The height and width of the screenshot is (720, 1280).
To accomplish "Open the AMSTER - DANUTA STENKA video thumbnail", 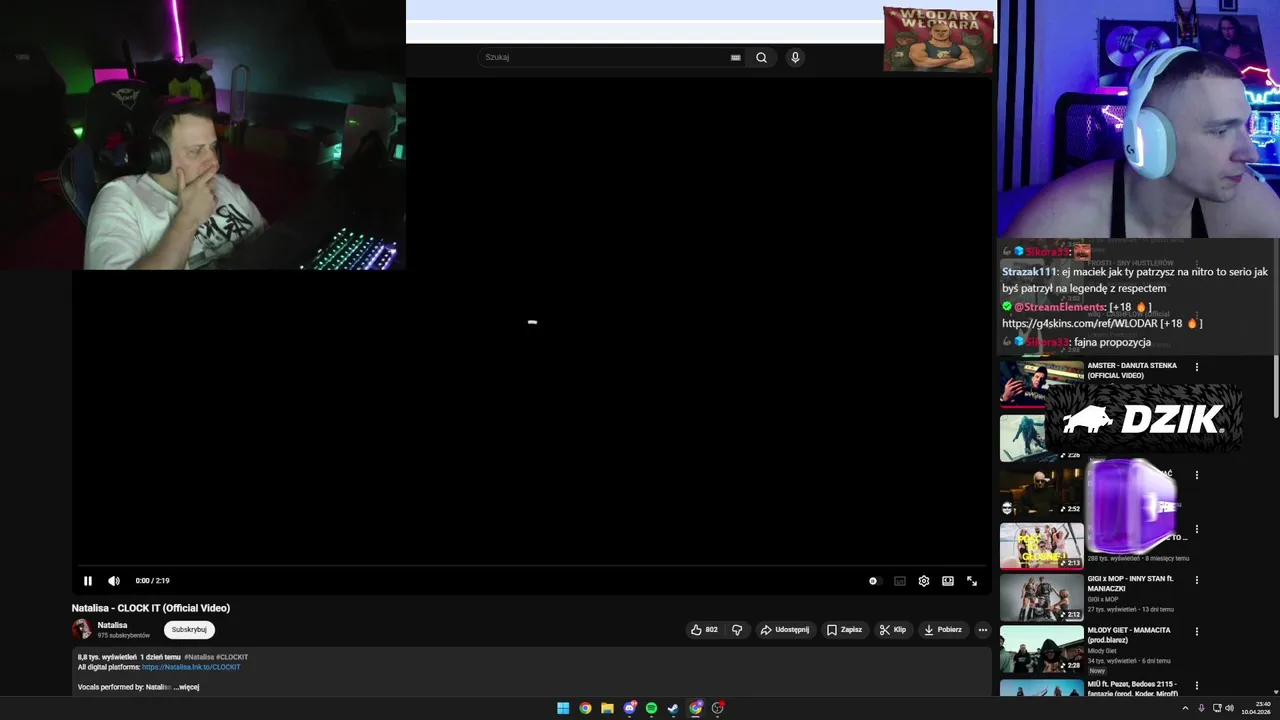I will click(1041, 384).
